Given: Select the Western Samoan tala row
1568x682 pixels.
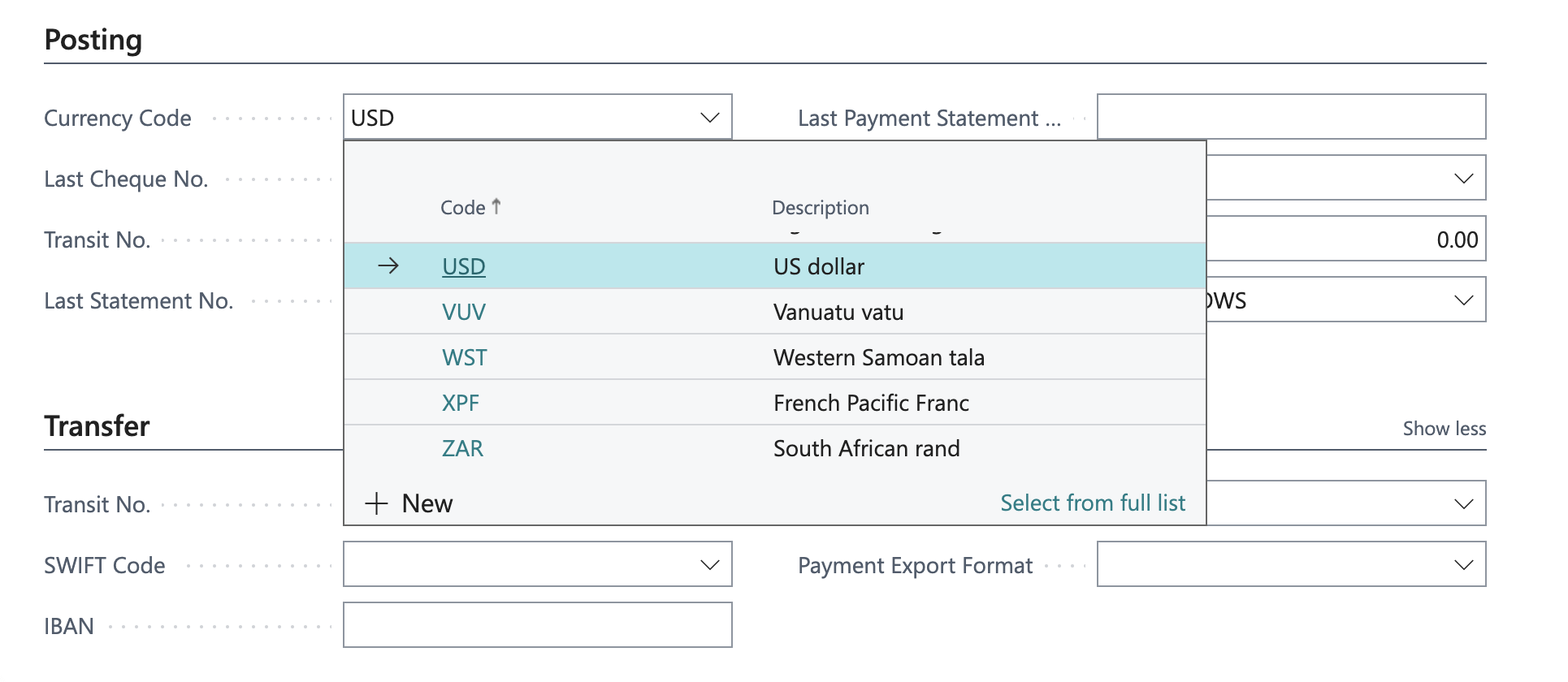Looking at the screenshot, I should pos(878,357).
